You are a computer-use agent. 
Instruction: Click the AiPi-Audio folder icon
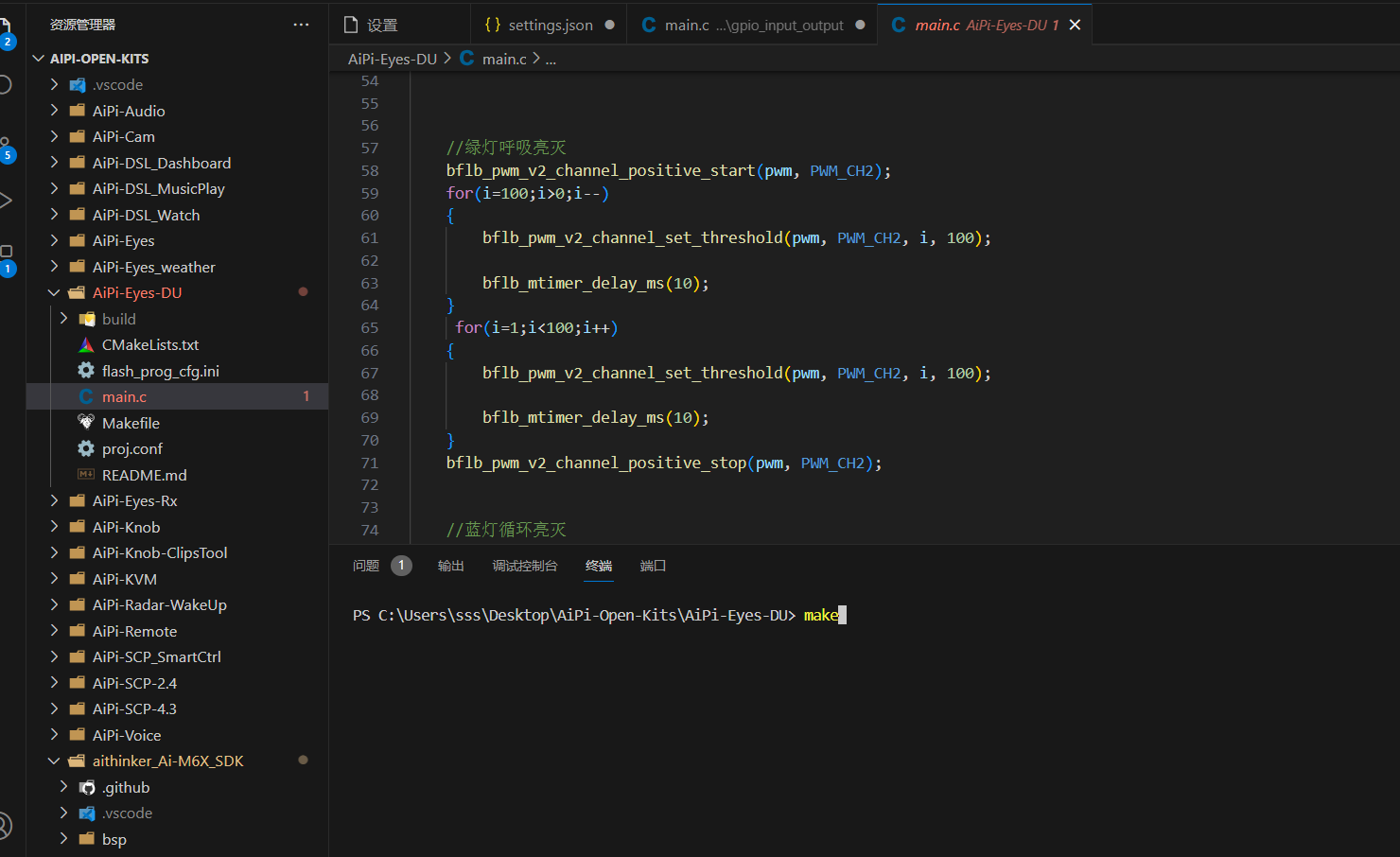click(78, 111)
